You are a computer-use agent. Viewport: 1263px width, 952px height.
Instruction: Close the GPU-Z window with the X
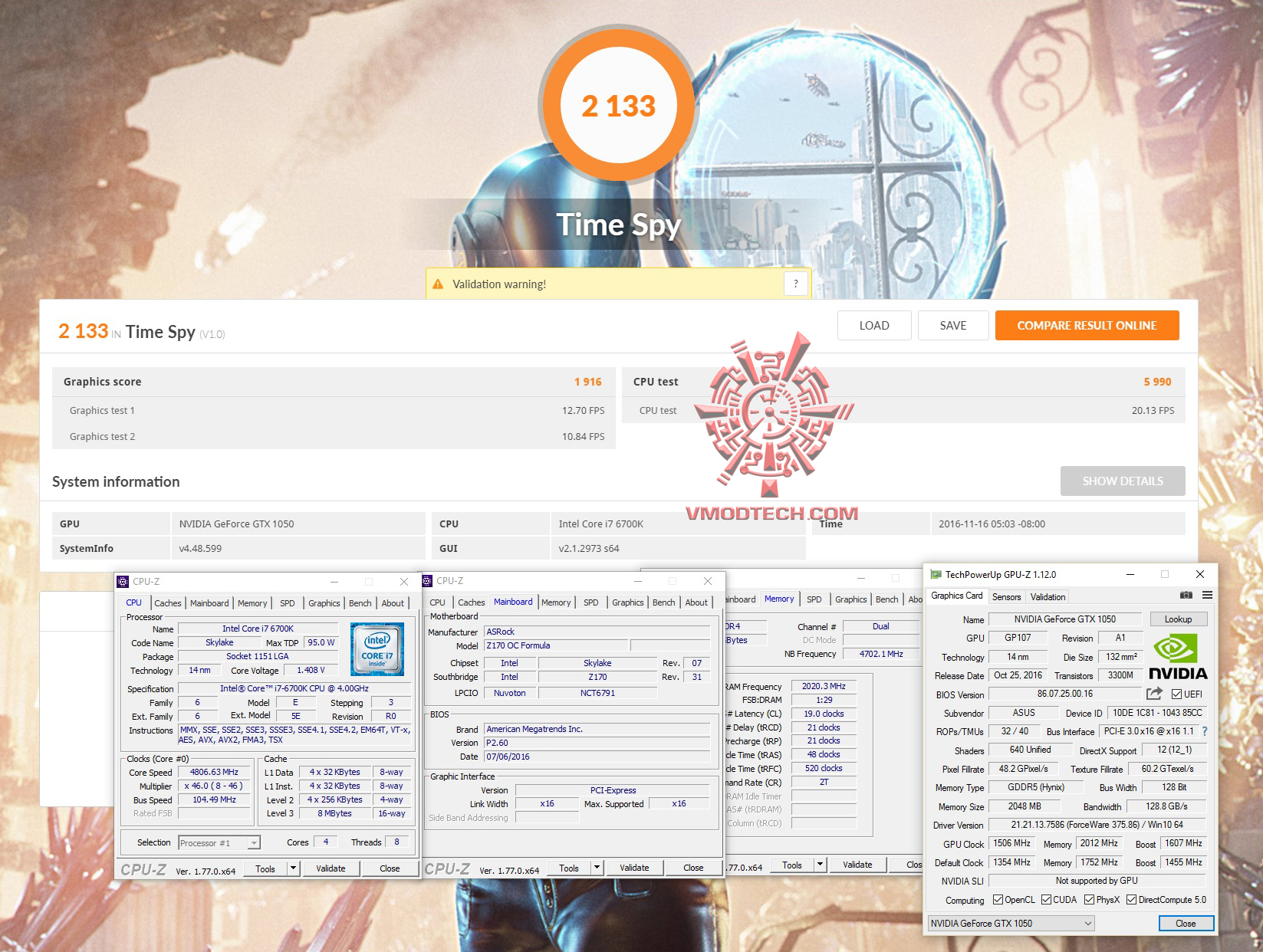point(1200,574)
